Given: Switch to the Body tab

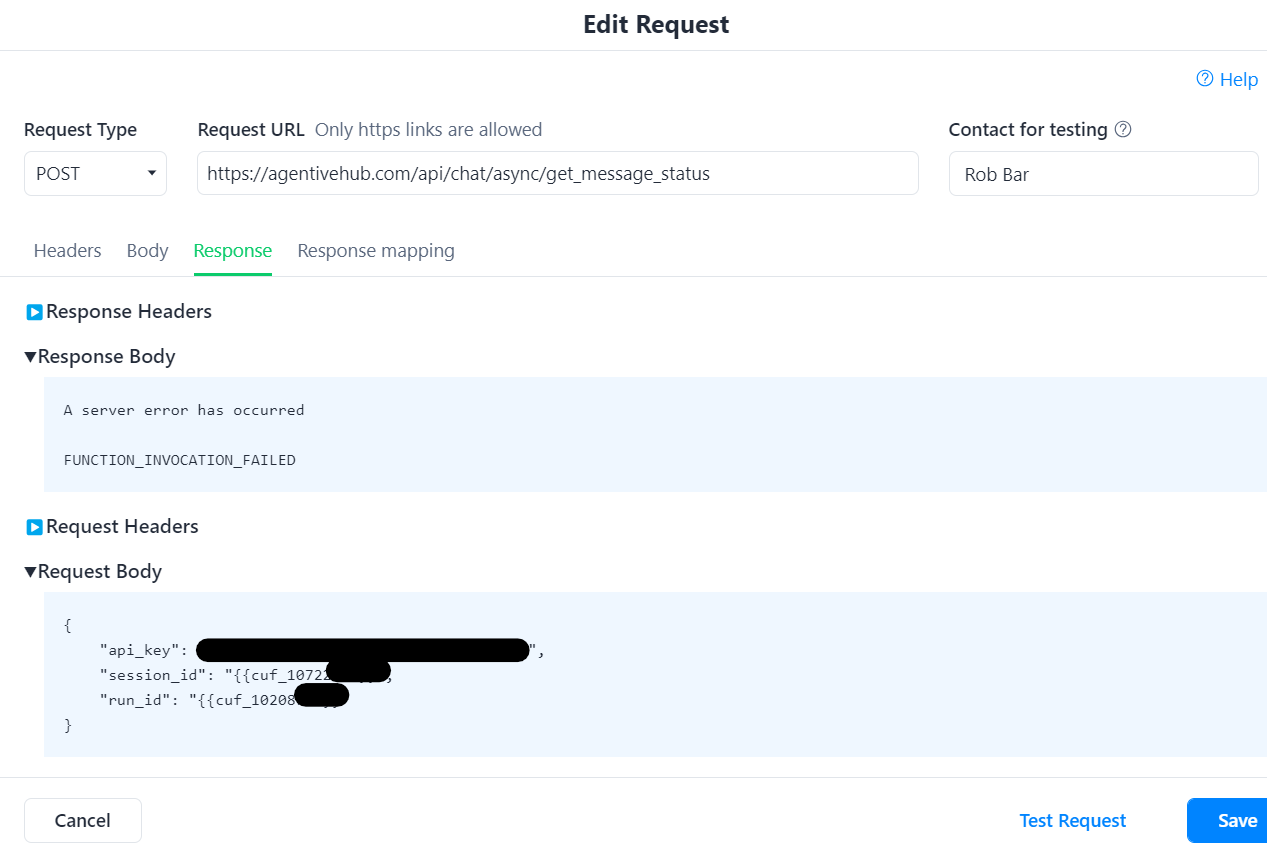Looking at the screenshot, I should coord(147,250).
